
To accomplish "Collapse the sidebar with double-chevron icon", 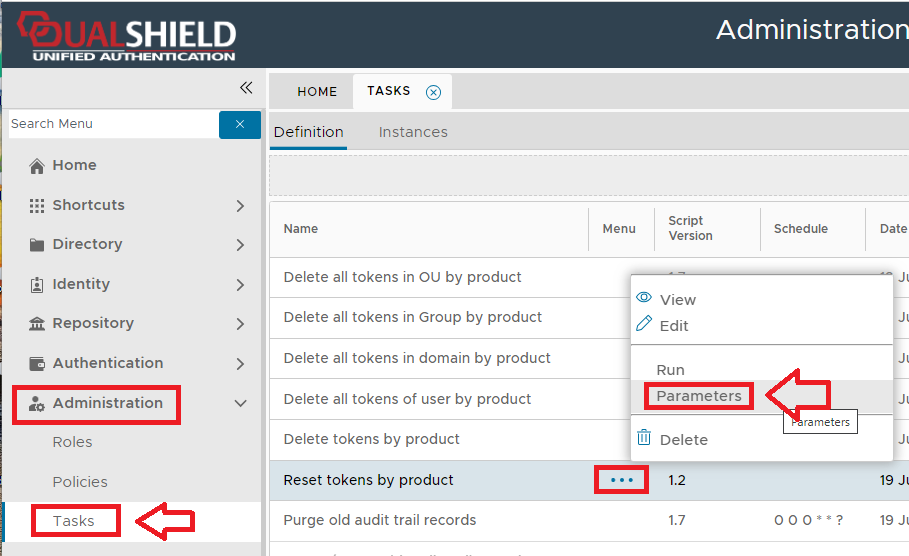I will pos(246,88).
